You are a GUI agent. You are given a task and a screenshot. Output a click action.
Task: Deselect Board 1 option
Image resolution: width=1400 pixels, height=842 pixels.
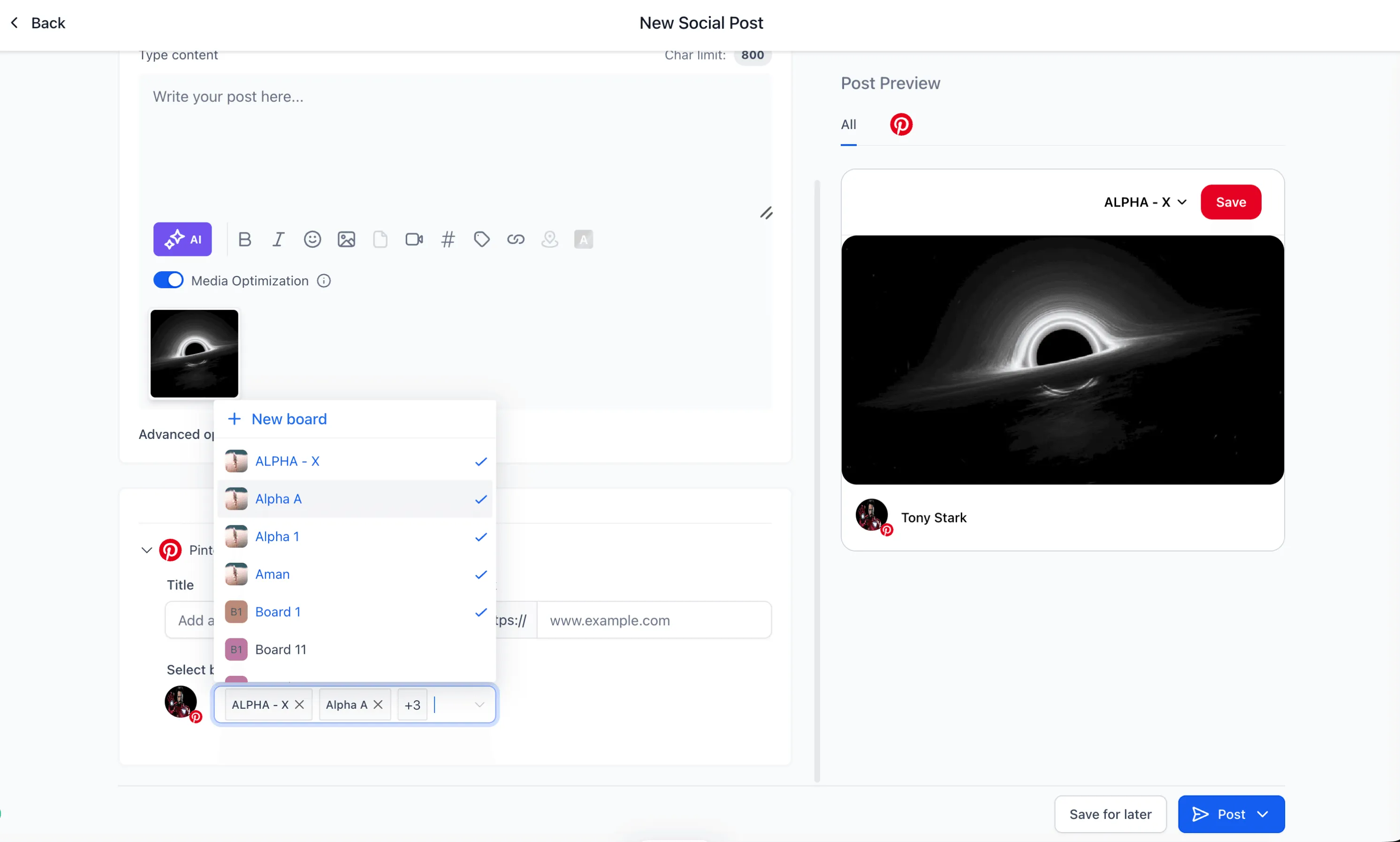point(354,612)
